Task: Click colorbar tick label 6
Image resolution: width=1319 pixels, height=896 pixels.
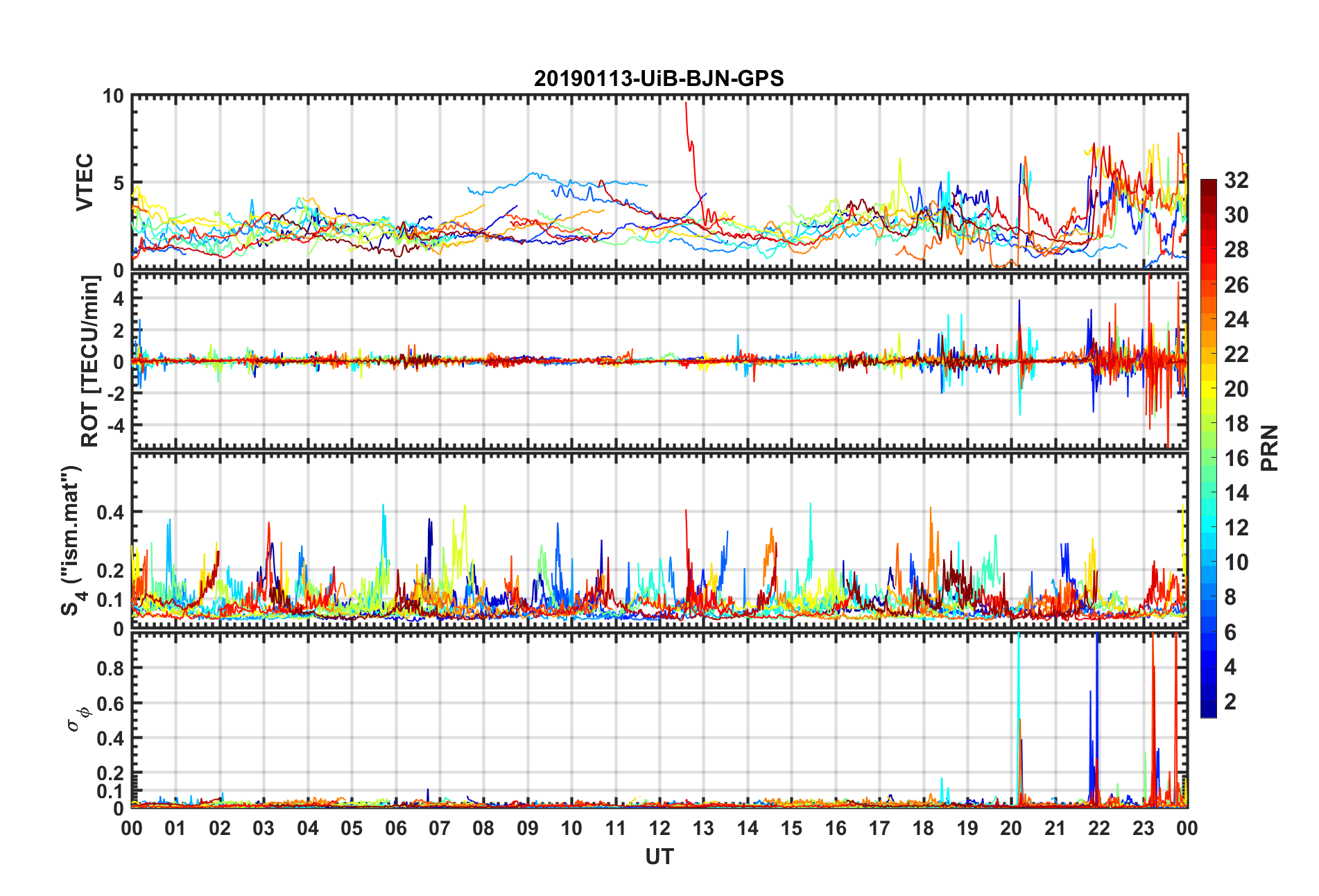Action: pos(1230,632)
